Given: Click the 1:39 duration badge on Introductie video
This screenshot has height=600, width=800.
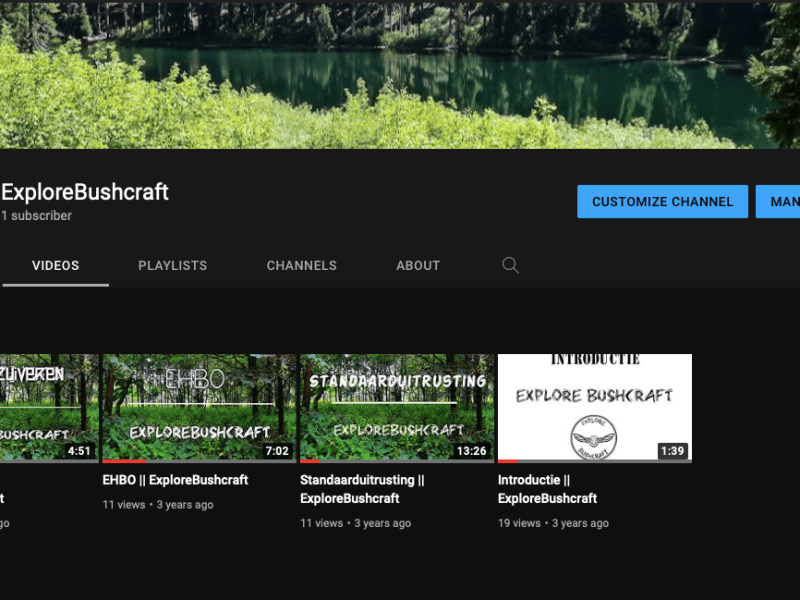Looking at the screenshot, I should click(x=673, y=451).
